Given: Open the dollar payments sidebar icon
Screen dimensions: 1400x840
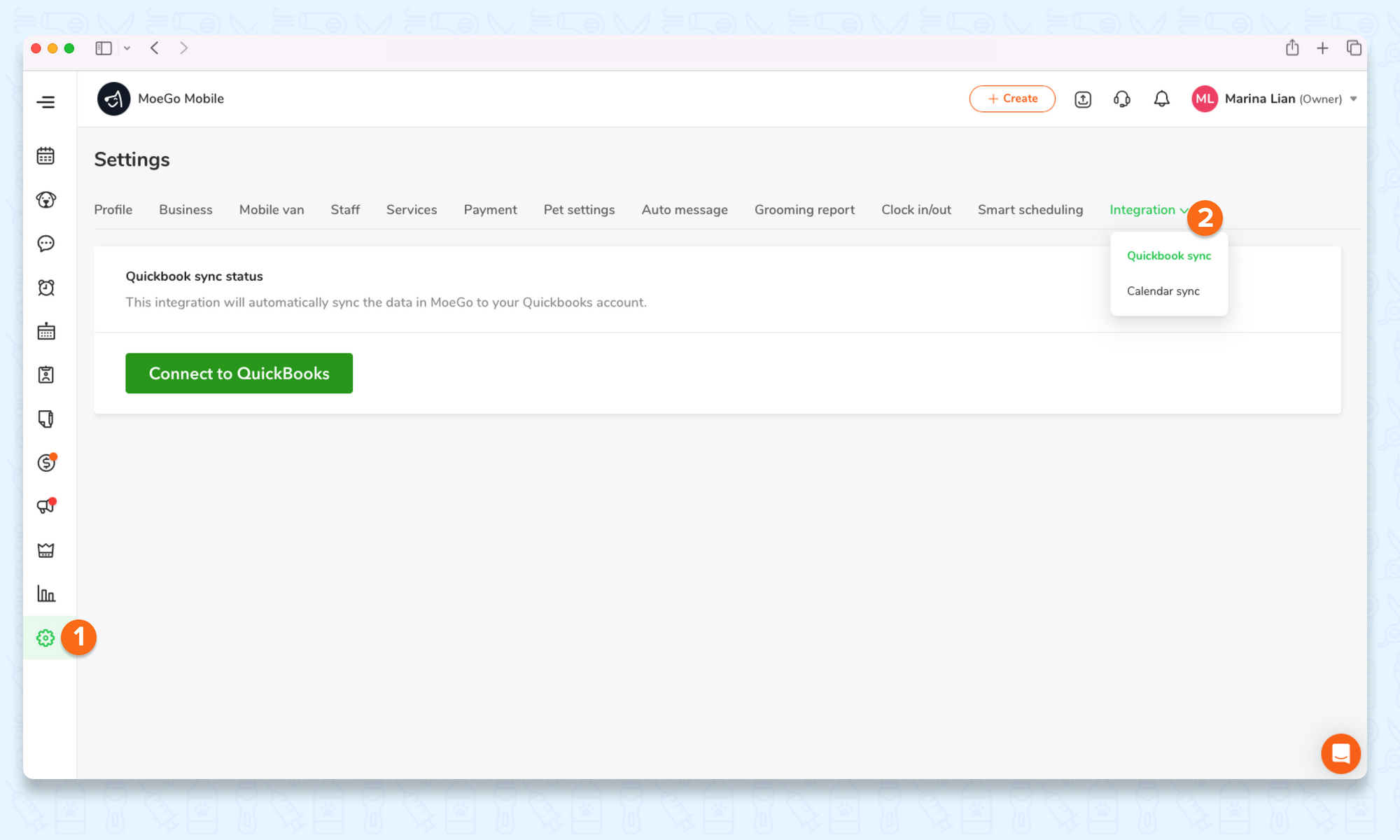Looking at the screenshot, I should 45,463.
